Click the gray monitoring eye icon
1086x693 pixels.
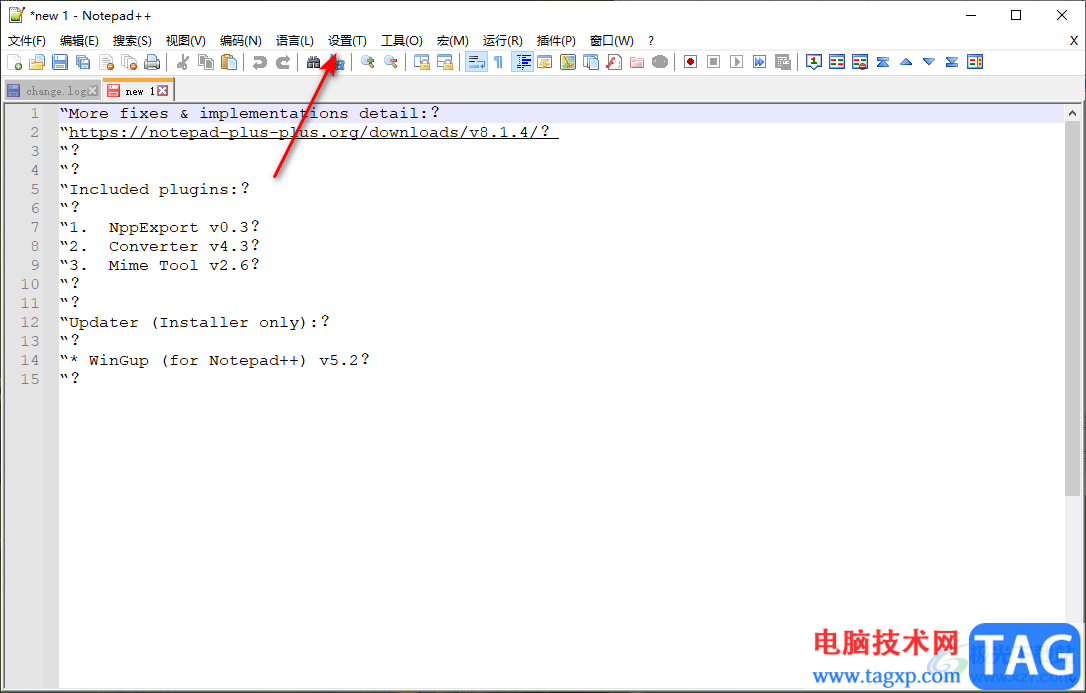pos(660,62)
